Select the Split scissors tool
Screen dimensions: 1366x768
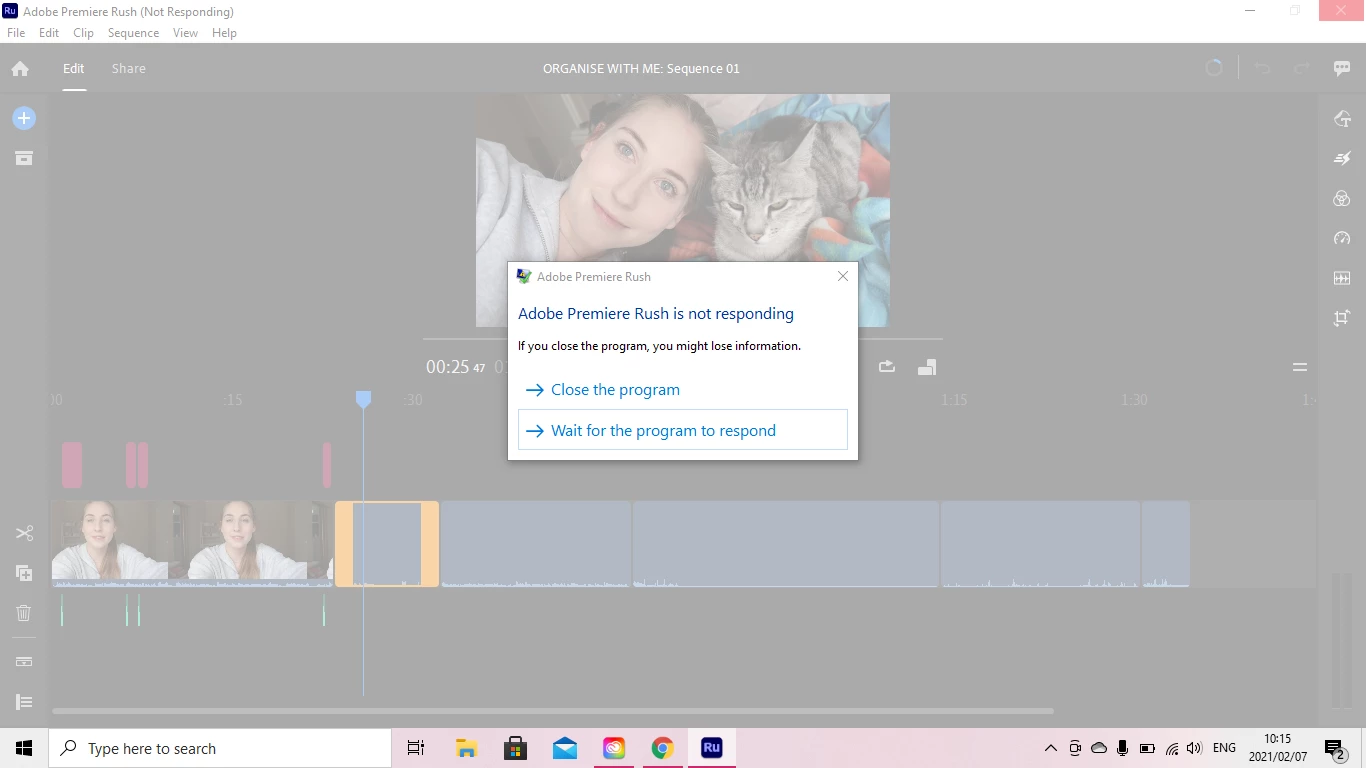point(24,533)
